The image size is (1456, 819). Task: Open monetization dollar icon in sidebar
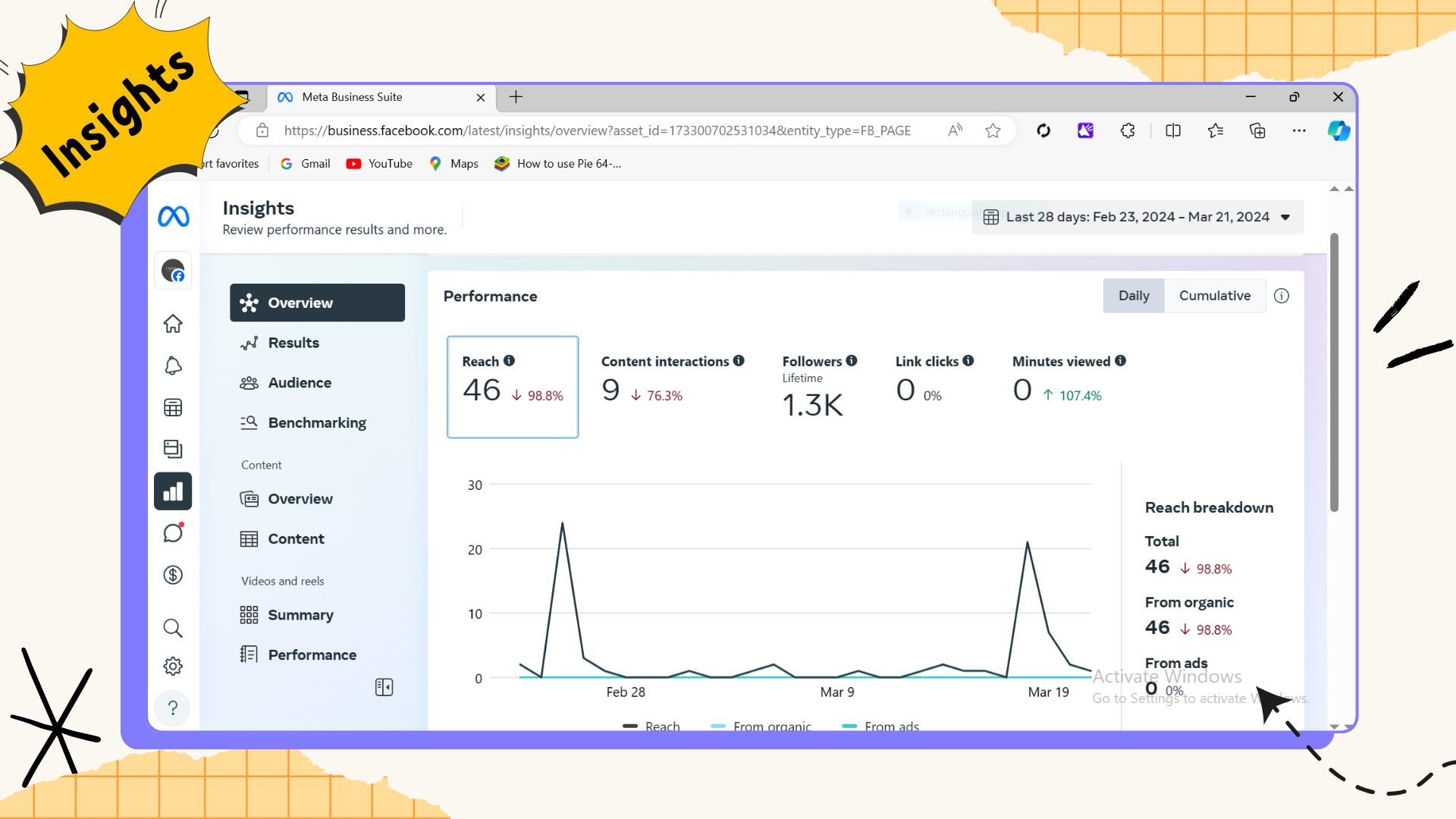click(x=173, y=575)
